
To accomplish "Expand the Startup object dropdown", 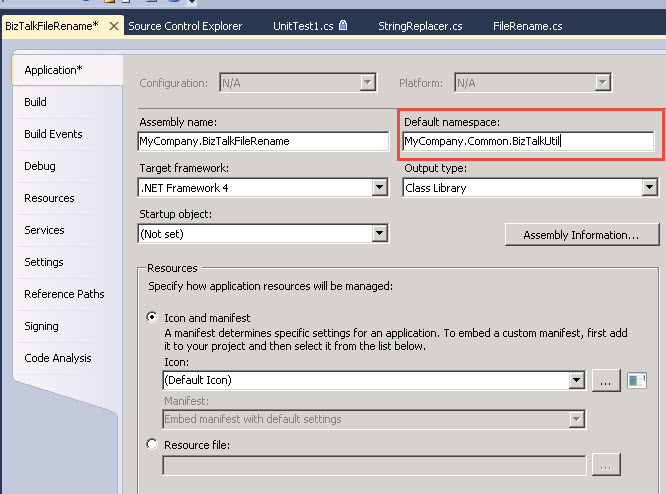I will pos(379,233).
